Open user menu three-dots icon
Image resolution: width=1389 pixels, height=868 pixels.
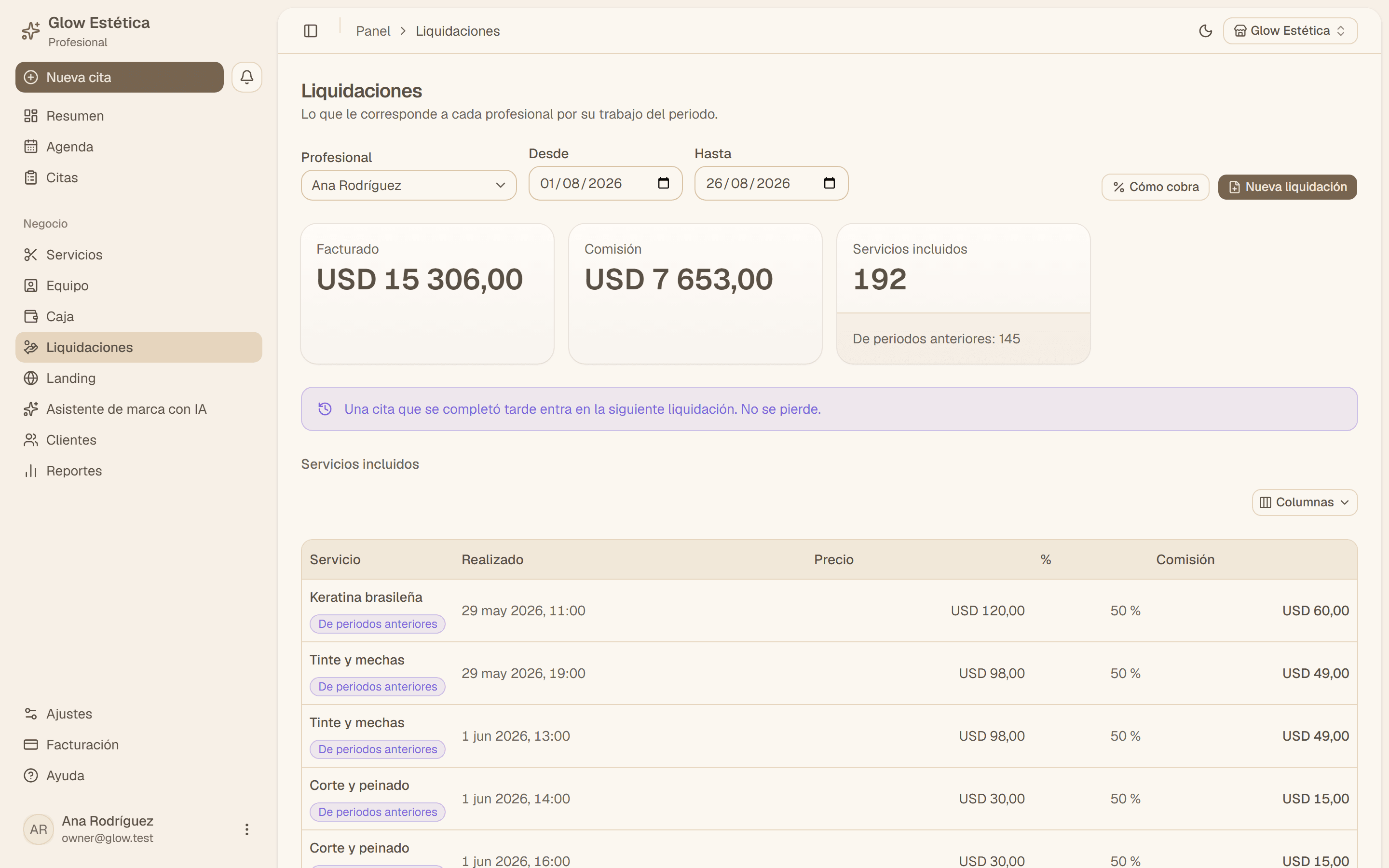247,829
